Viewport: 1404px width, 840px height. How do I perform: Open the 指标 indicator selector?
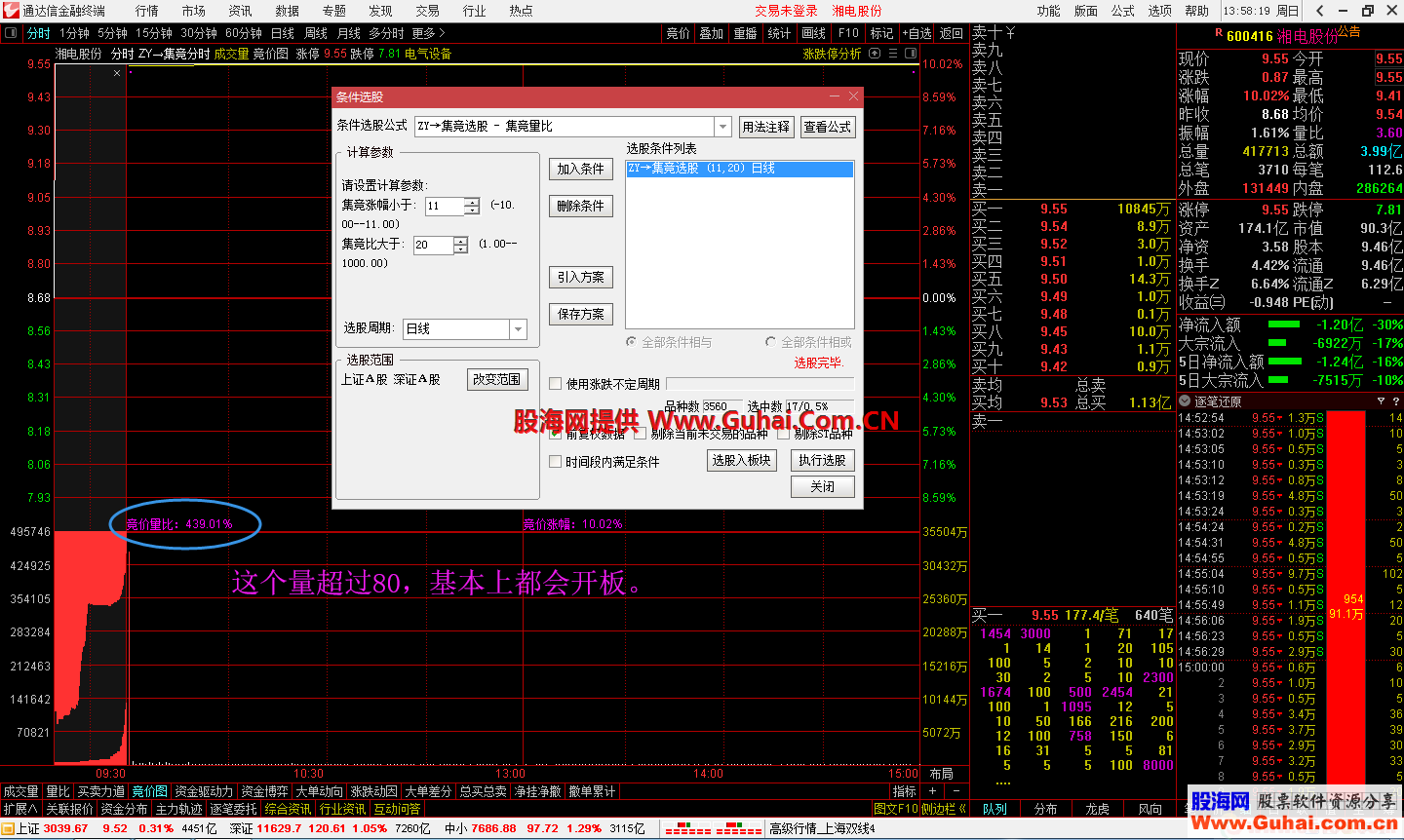pos(905,791)
